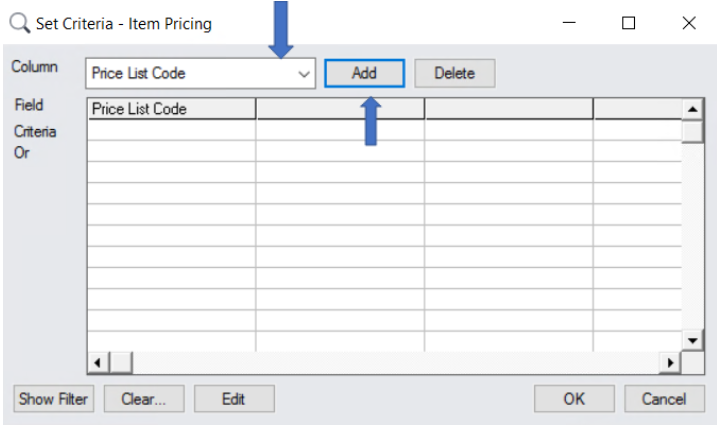Screen dimensions: 717x425
Task: Click the vertical scrollbar thumb
Action: pos(692,131)
